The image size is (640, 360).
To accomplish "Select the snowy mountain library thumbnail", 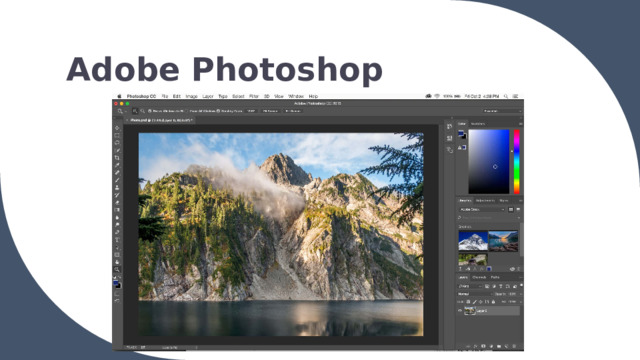I will click(x=473, y=240).
